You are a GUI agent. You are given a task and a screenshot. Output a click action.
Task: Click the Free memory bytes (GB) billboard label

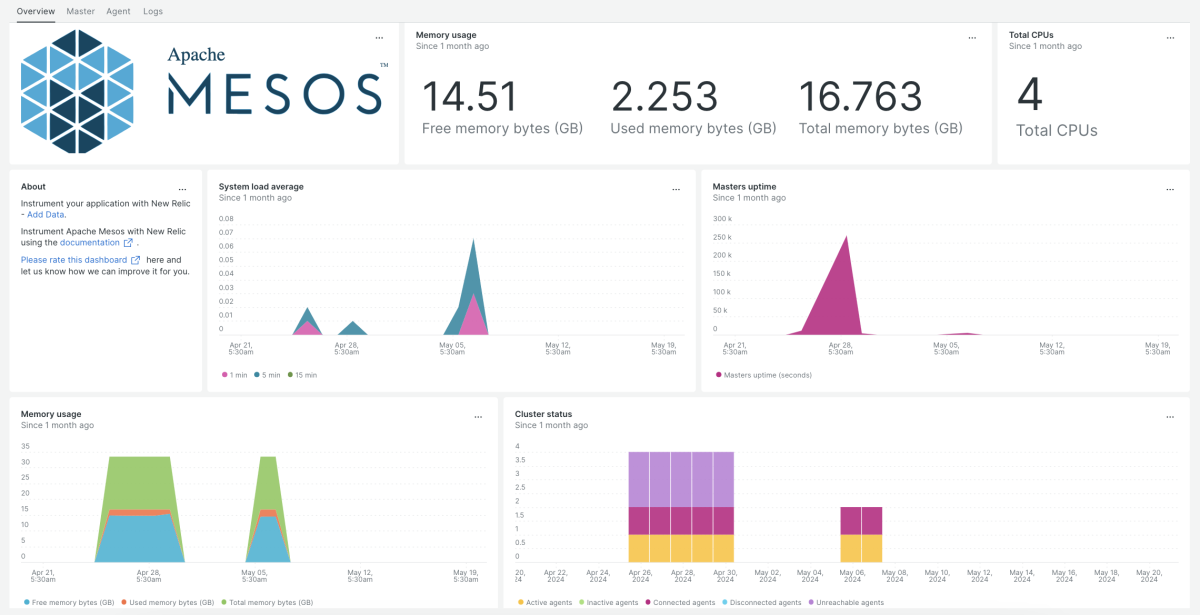pyautogui.click(x=502, y=128)
